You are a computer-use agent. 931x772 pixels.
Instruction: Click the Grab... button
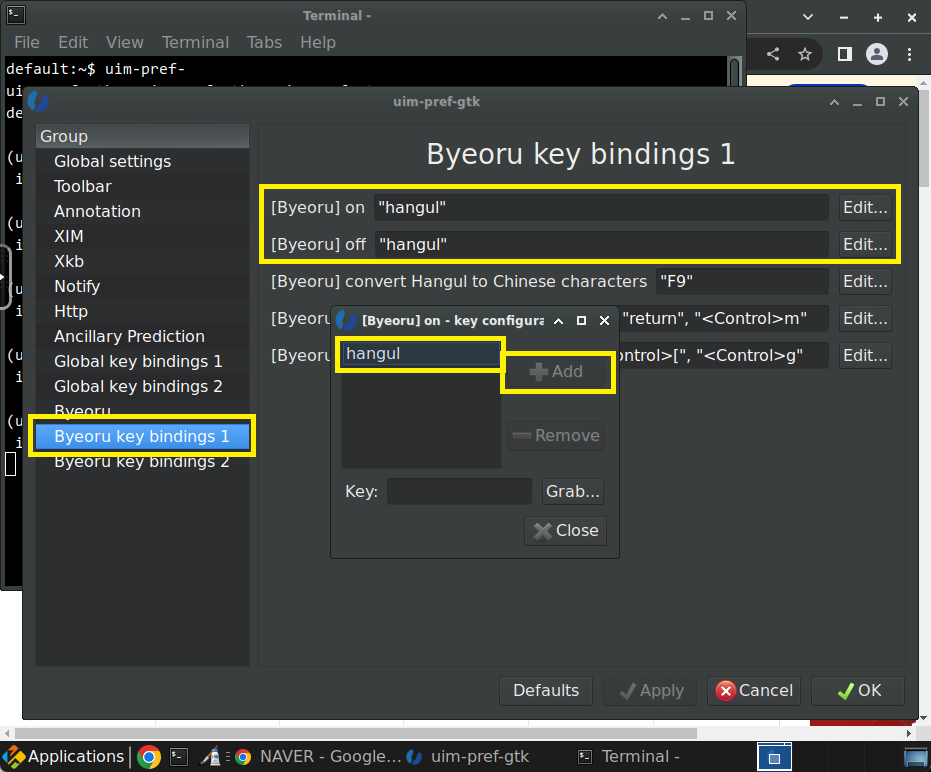click(x=572, y=492)
